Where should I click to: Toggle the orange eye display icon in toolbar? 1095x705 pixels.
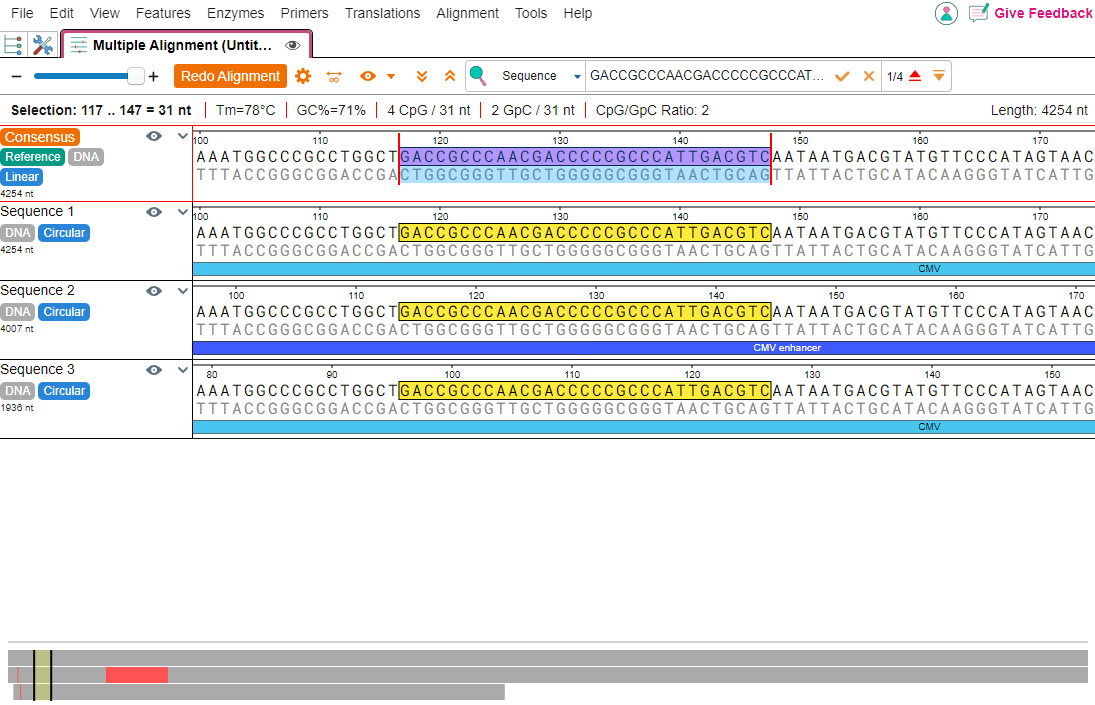point(368,76)
